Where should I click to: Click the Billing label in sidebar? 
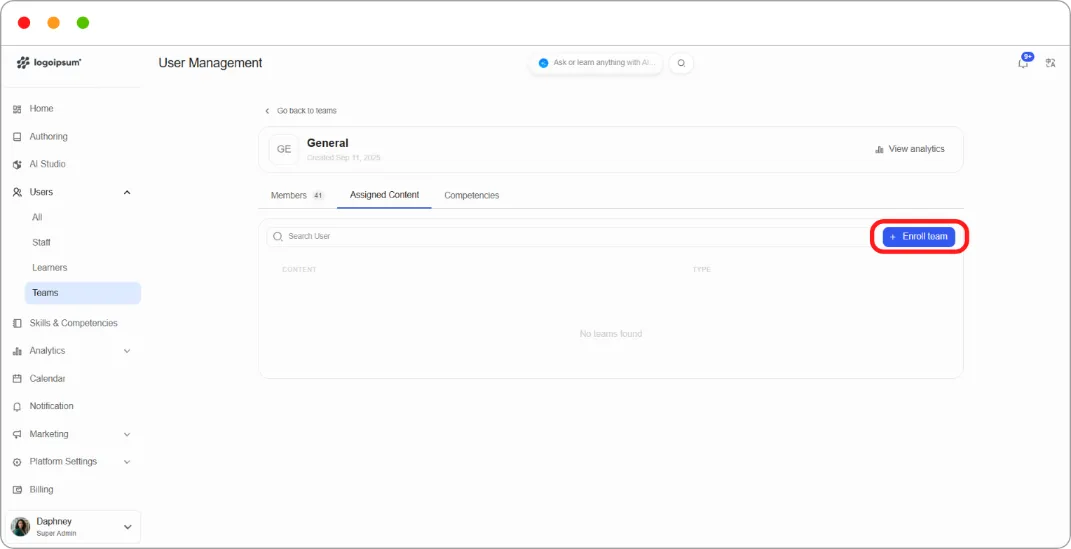tap(41, 490)
